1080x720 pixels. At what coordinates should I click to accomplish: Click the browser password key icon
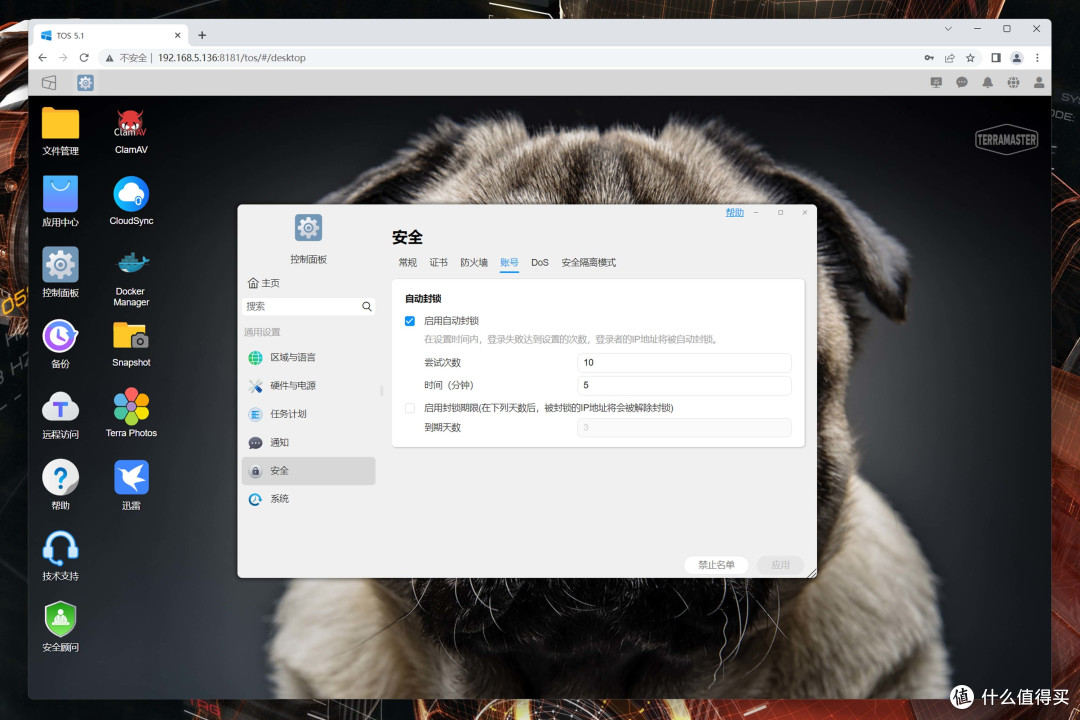[x=929, y=58]
